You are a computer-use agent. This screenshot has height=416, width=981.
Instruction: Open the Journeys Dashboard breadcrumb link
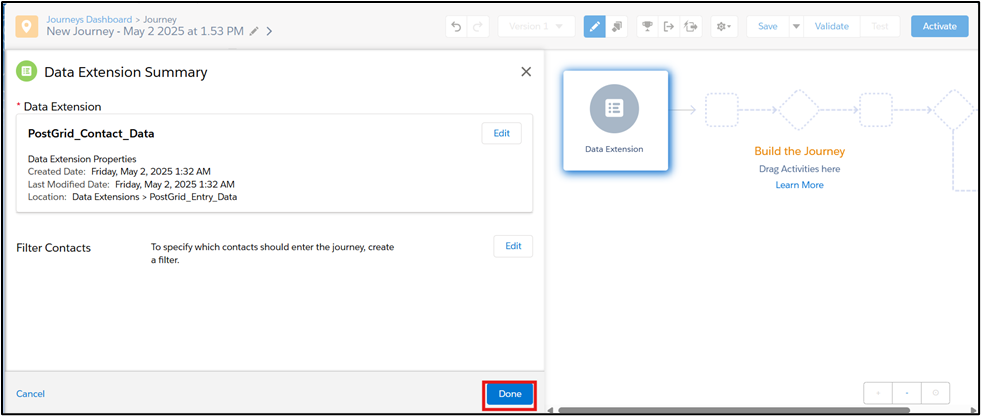coord(89,19)
